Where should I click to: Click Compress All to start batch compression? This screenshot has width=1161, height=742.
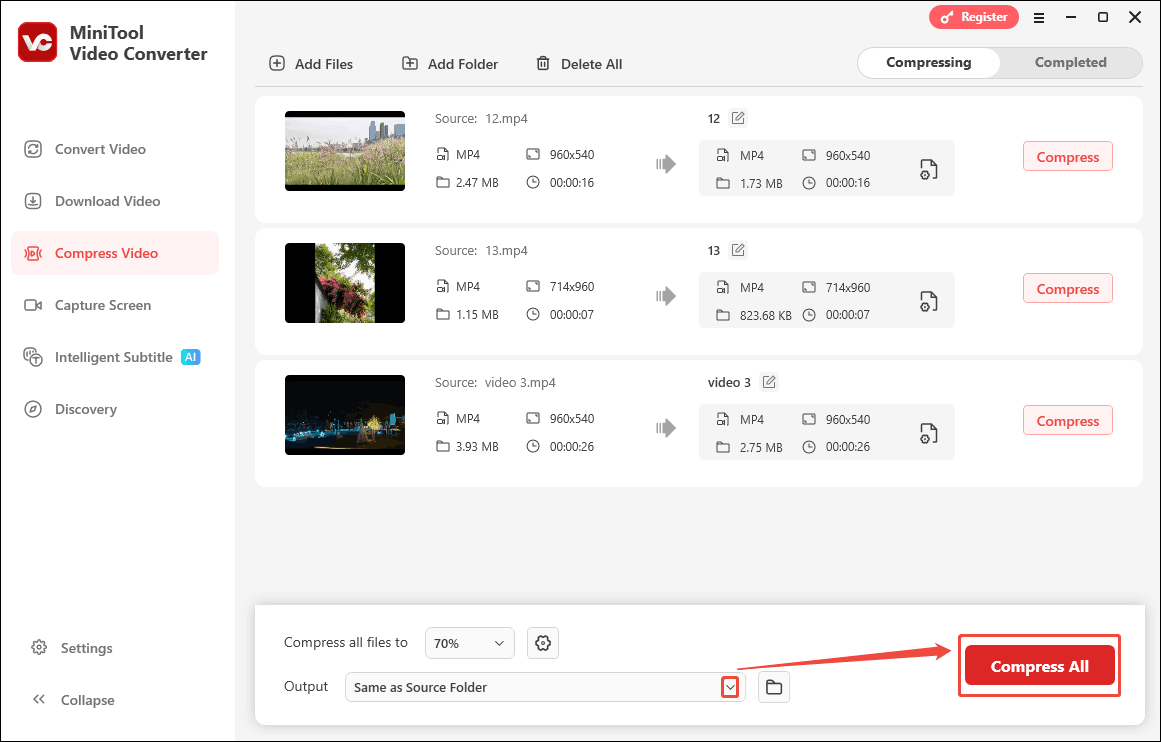pos(1039,666)
